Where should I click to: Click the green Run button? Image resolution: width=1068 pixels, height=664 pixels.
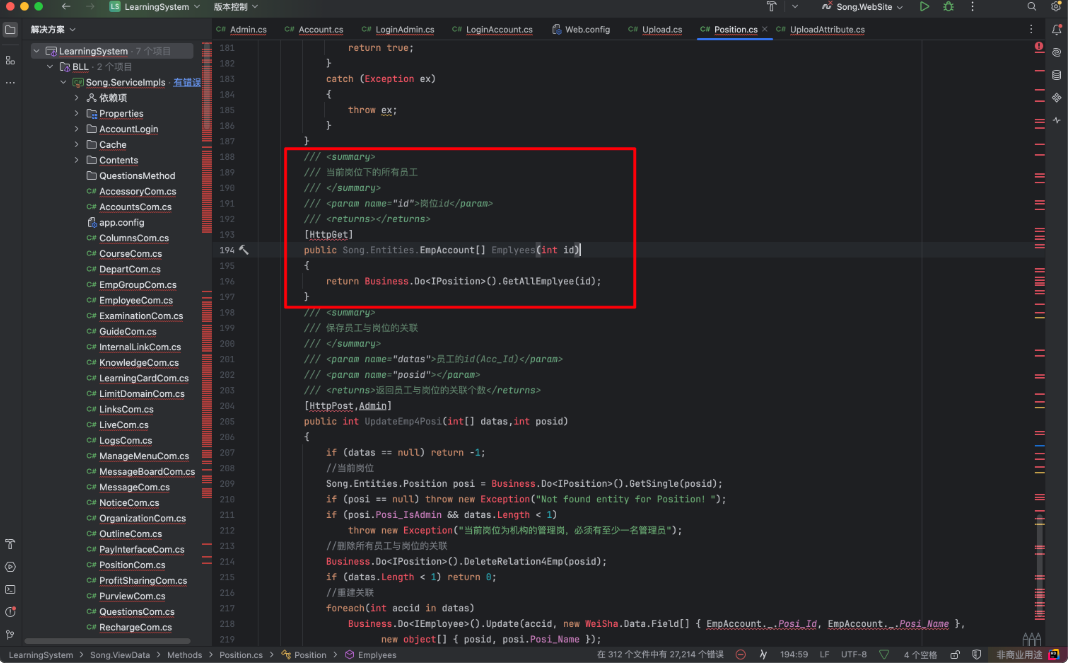click(924, 7)
